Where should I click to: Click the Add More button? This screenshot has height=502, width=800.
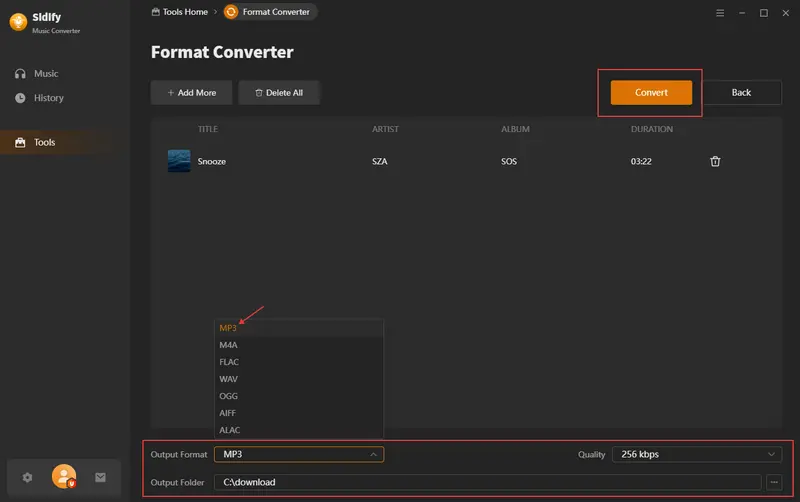point(191,92)
